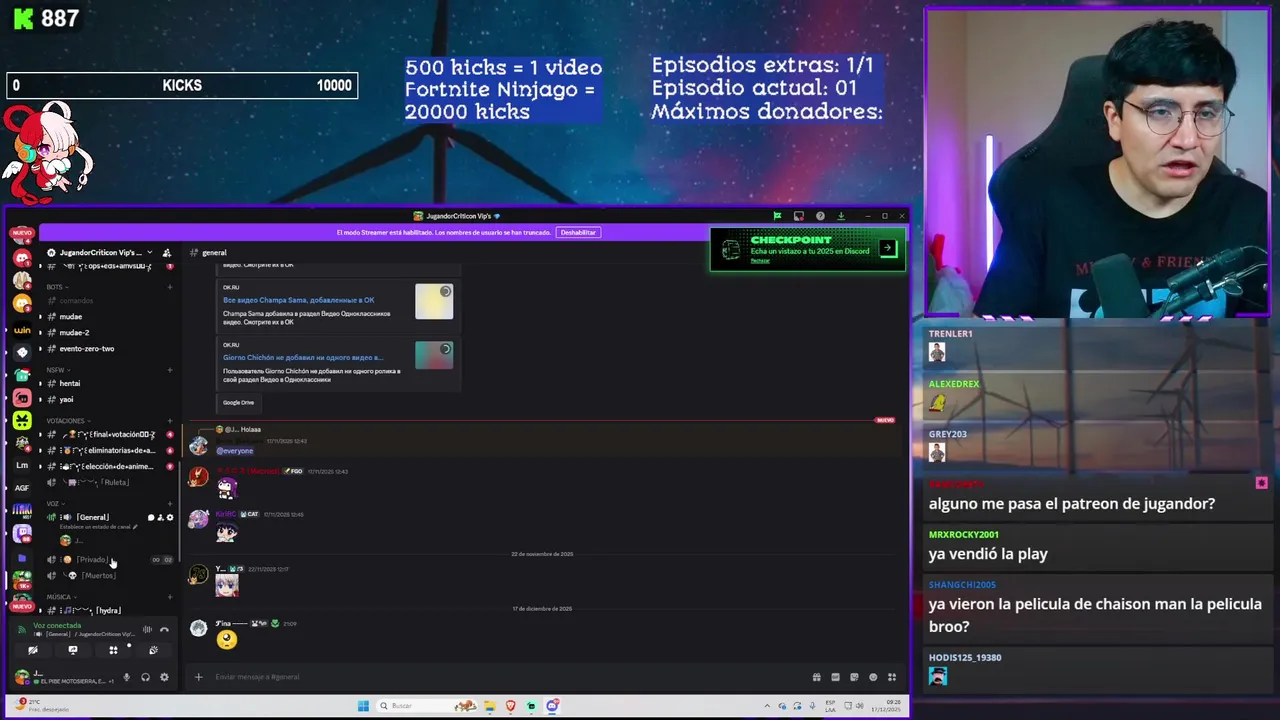
Task: Open invite members icon beside server name
Action: [167, 253]
